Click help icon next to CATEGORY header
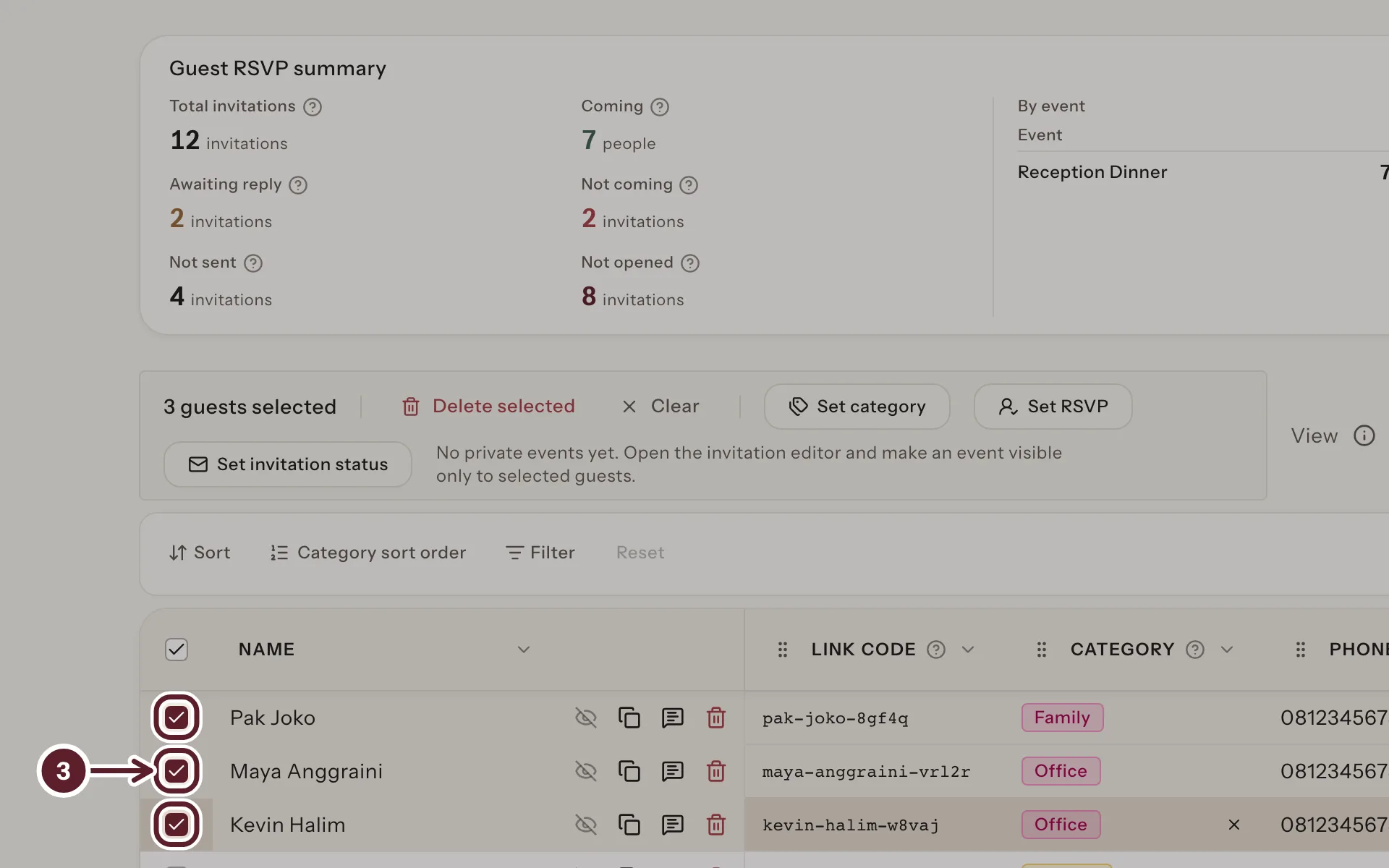The height and width of the screenshot is (868, 1389). tap(1195, 650)
